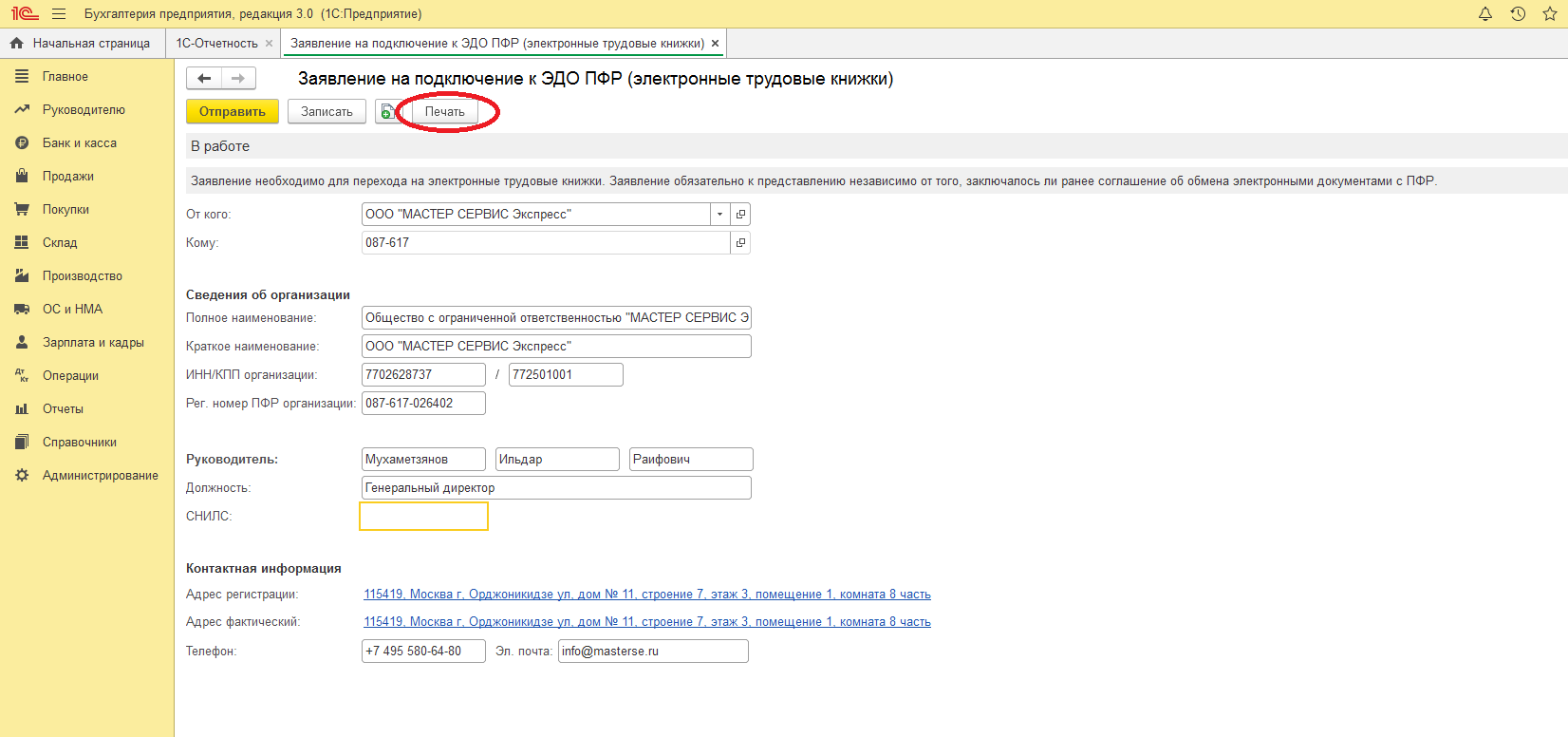Click the surname field Мухаметзянов
1568x737 pixels.
coord(423,460)
